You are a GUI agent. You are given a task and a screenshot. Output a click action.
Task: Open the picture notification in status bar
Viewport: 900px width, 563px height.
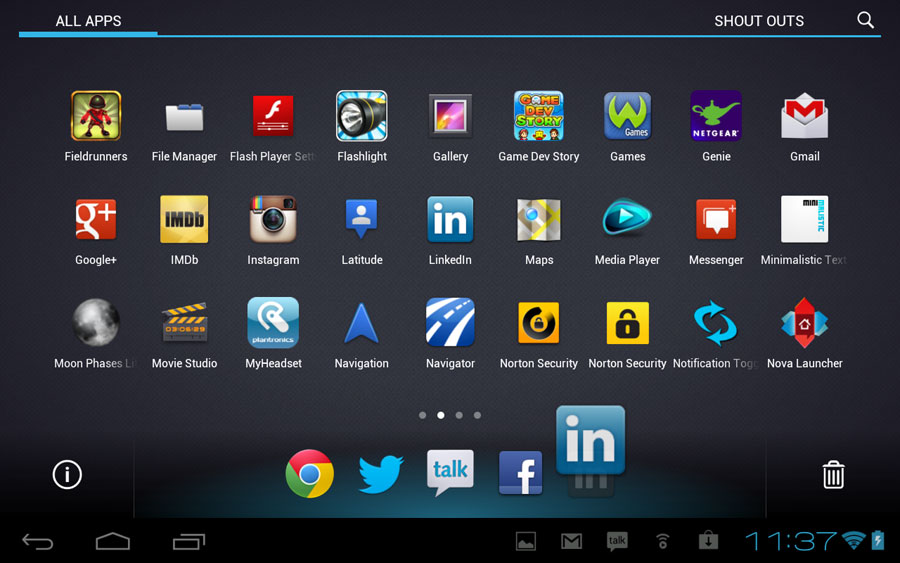point(526,541)
